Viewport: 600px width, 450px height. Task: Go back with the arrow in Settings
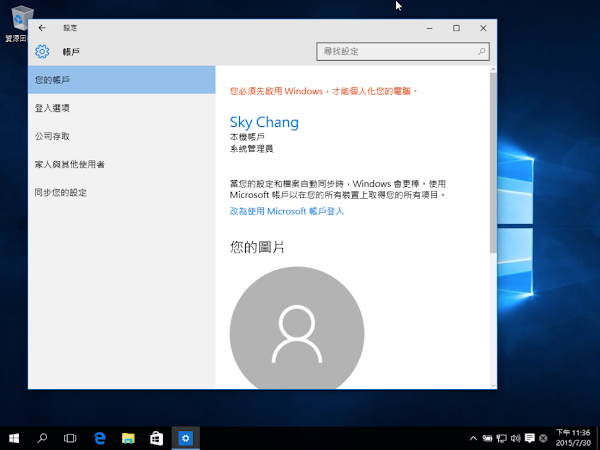[x=42, y=28]
